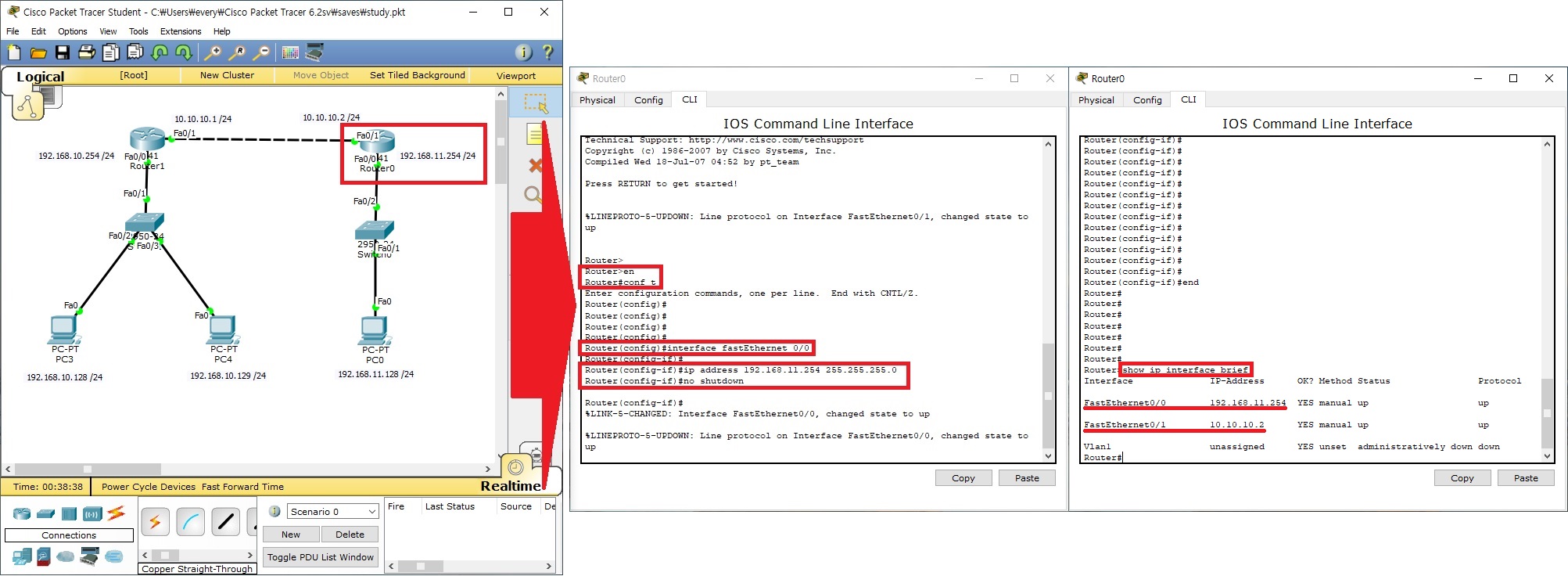This screenshot has width=1568, height=576.
Task: Zoom in with the plus magnifier icon
Action: click(x=212, y=52)
